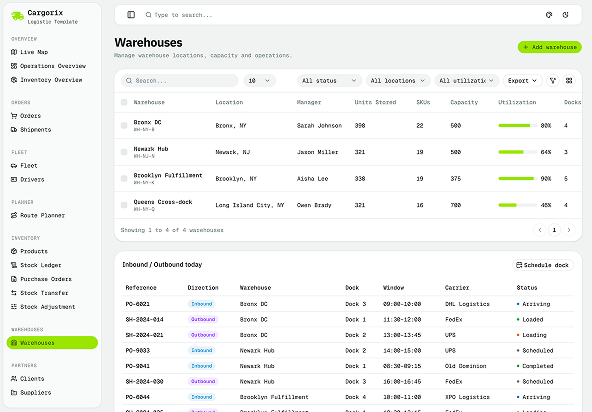
Task: Click reference SH-2024-014
Action: point(144,319)
